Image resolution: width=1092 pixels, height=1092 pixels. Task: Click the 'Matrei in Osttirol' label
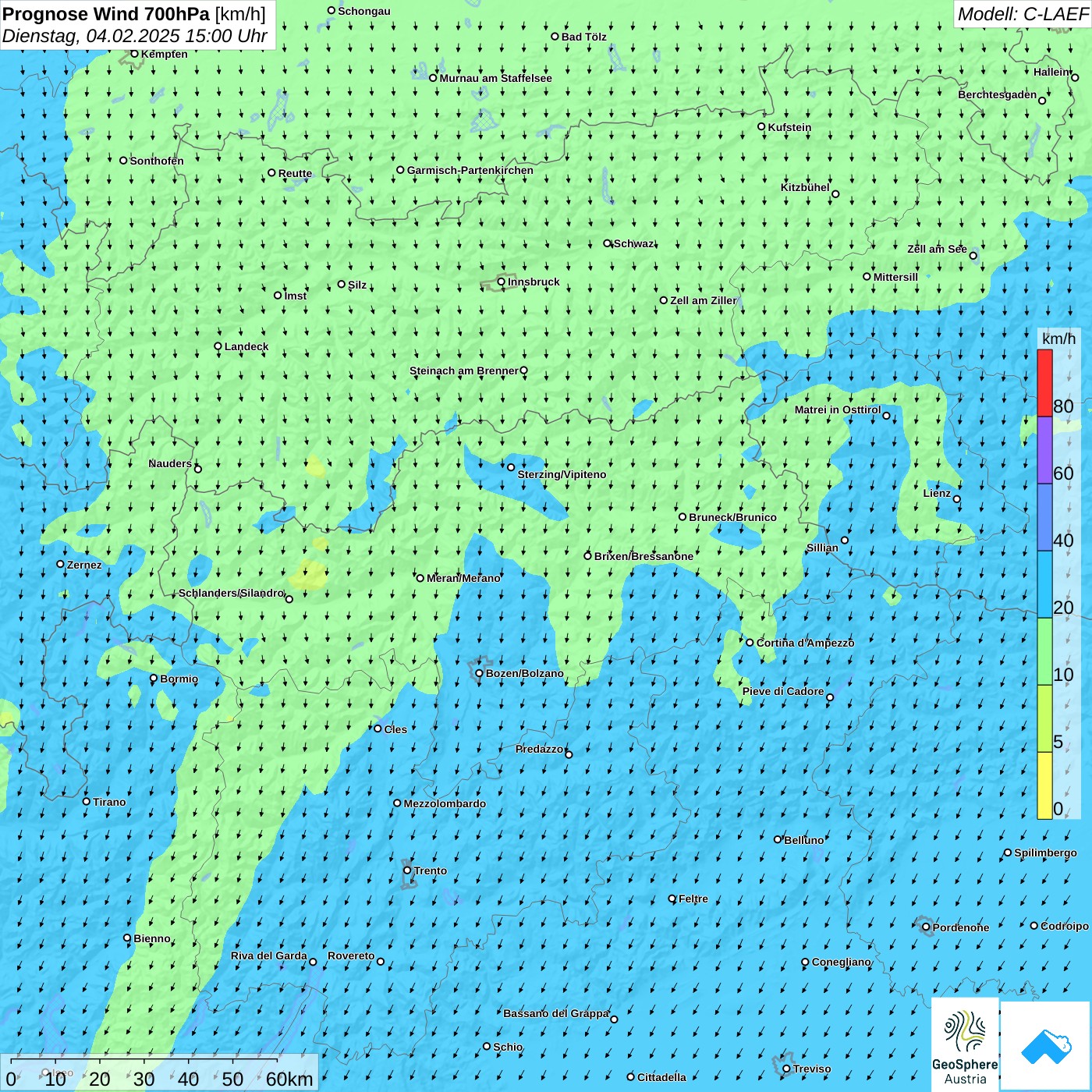pyautogui.click(x=838, y=409)
